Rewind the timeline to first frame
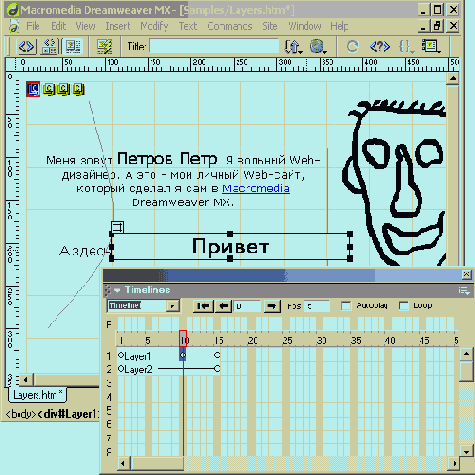Image resolution: width=475 pixels, height=475 pixels. click(203, 306)
